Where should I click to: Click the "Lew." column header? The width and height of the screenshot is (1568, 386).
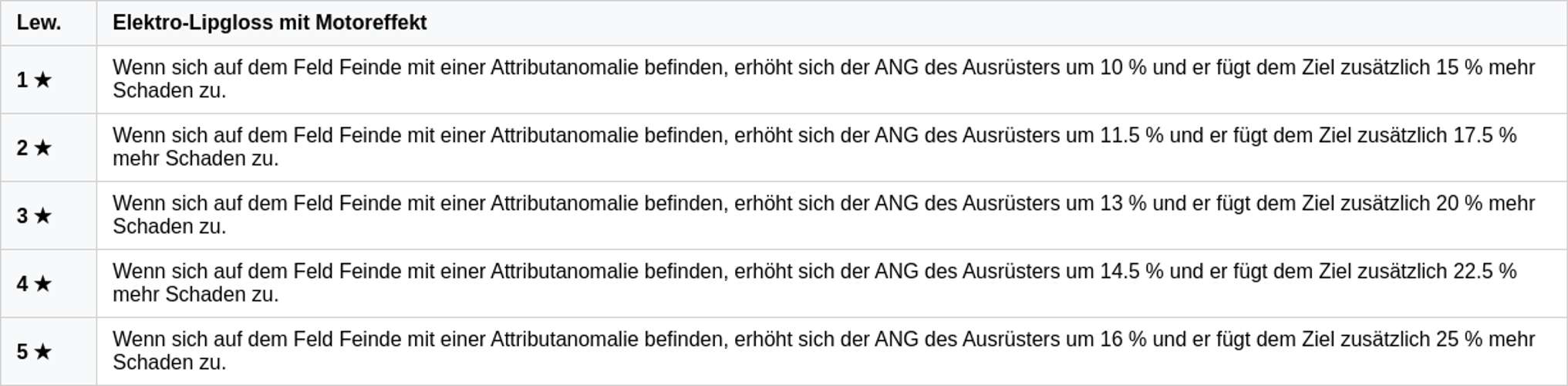[x=39, y=23]
